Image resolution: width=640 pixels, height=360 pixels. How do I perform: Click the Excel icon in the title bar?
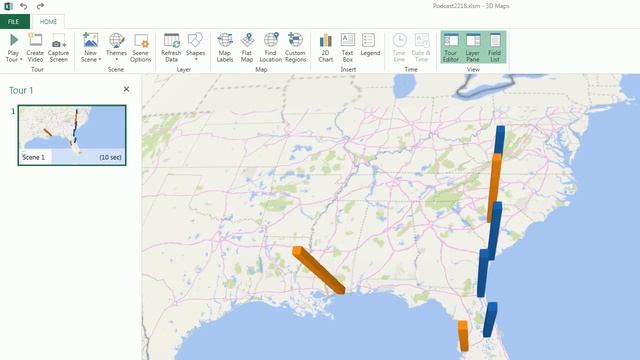8,6
